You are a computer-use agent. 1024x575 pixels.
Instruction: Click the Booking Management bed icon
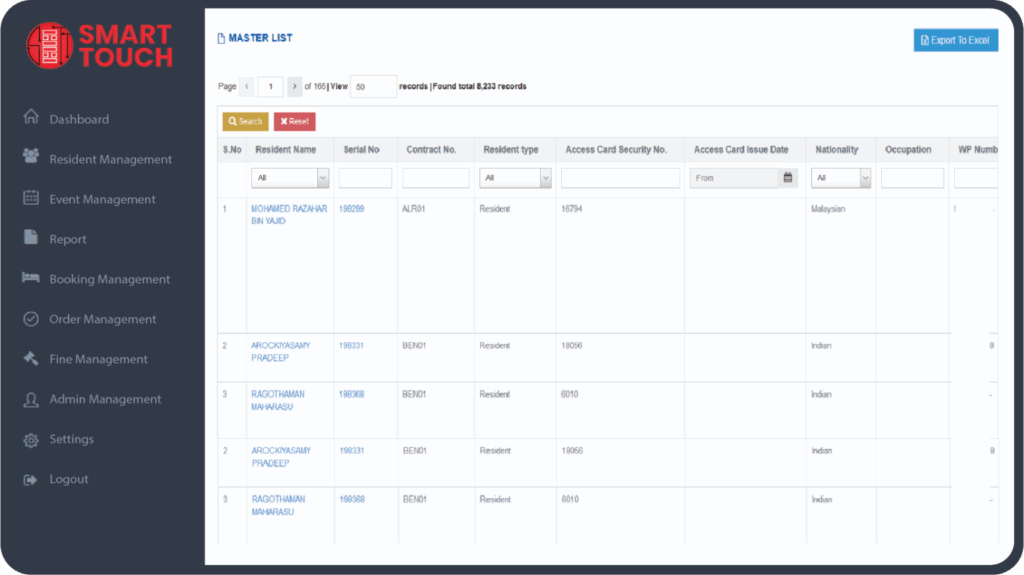[31, 278]
